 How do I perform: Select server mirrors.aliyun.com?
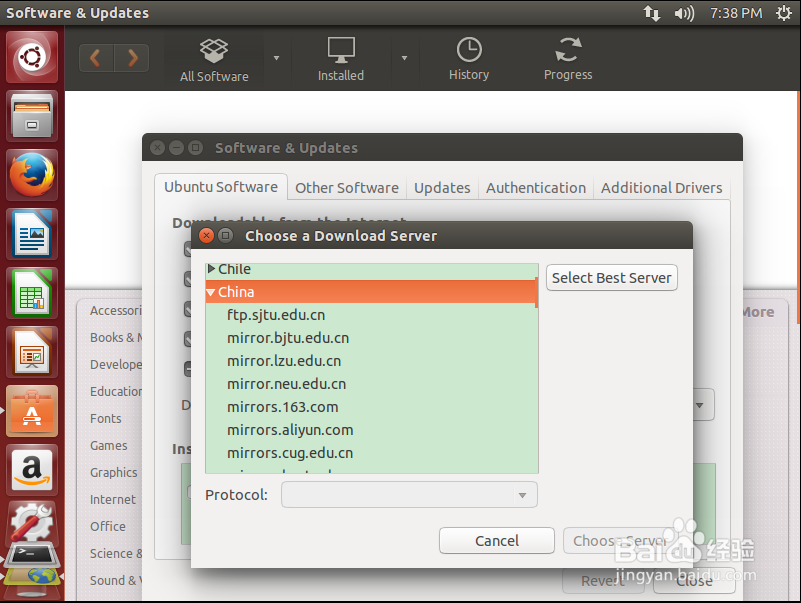click(371, 430)
